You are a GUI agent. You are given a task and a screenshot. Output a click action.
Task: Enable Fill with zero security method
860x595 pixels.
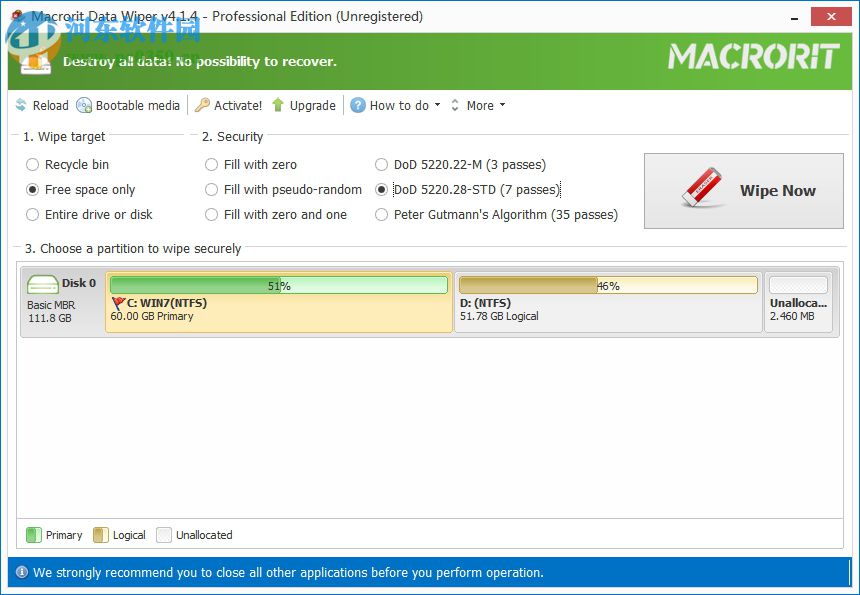pos(211,165)
